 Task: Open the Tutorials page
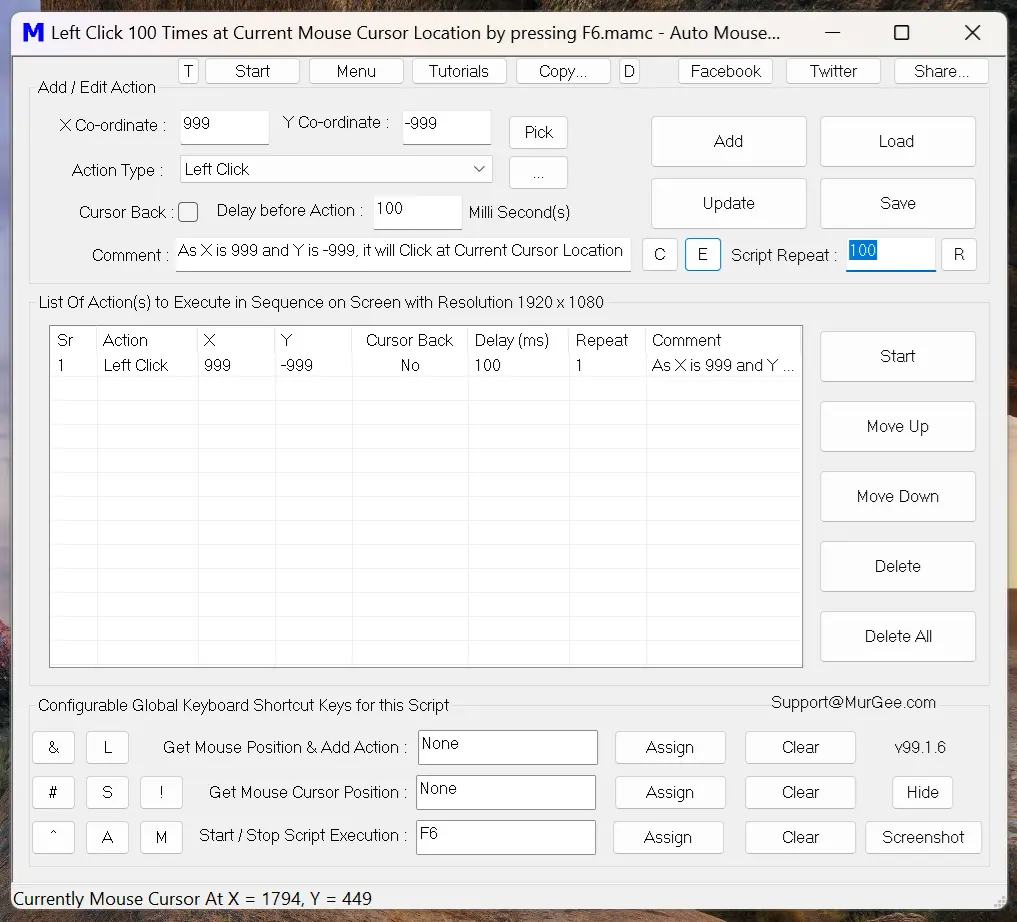click(x=459, y=71)
